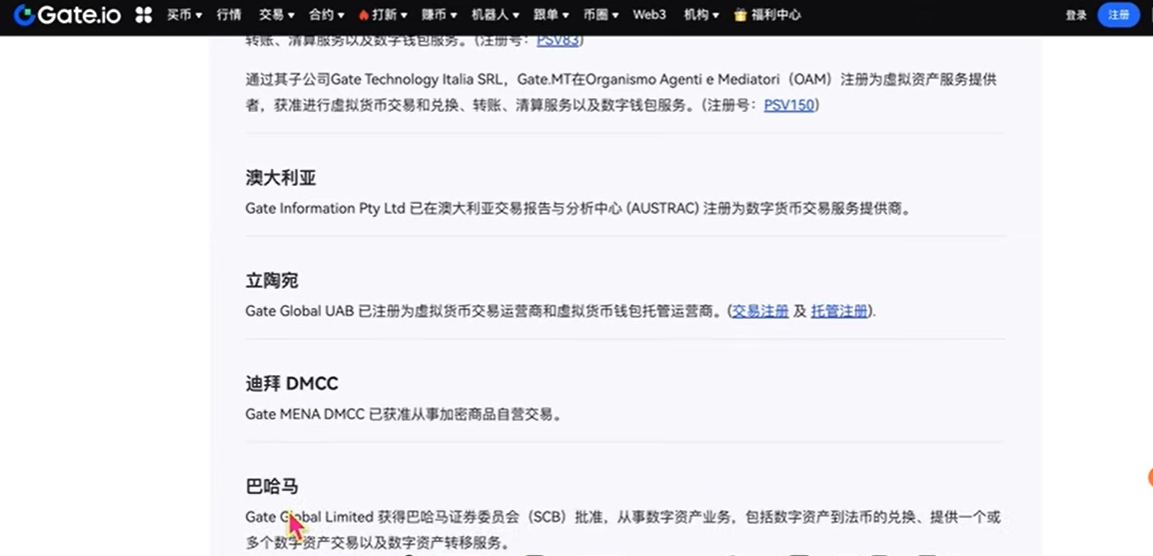1153x556 pixels.
Task: Click the Gate Technology Italia SRL text
Action: tap(416, 79)
